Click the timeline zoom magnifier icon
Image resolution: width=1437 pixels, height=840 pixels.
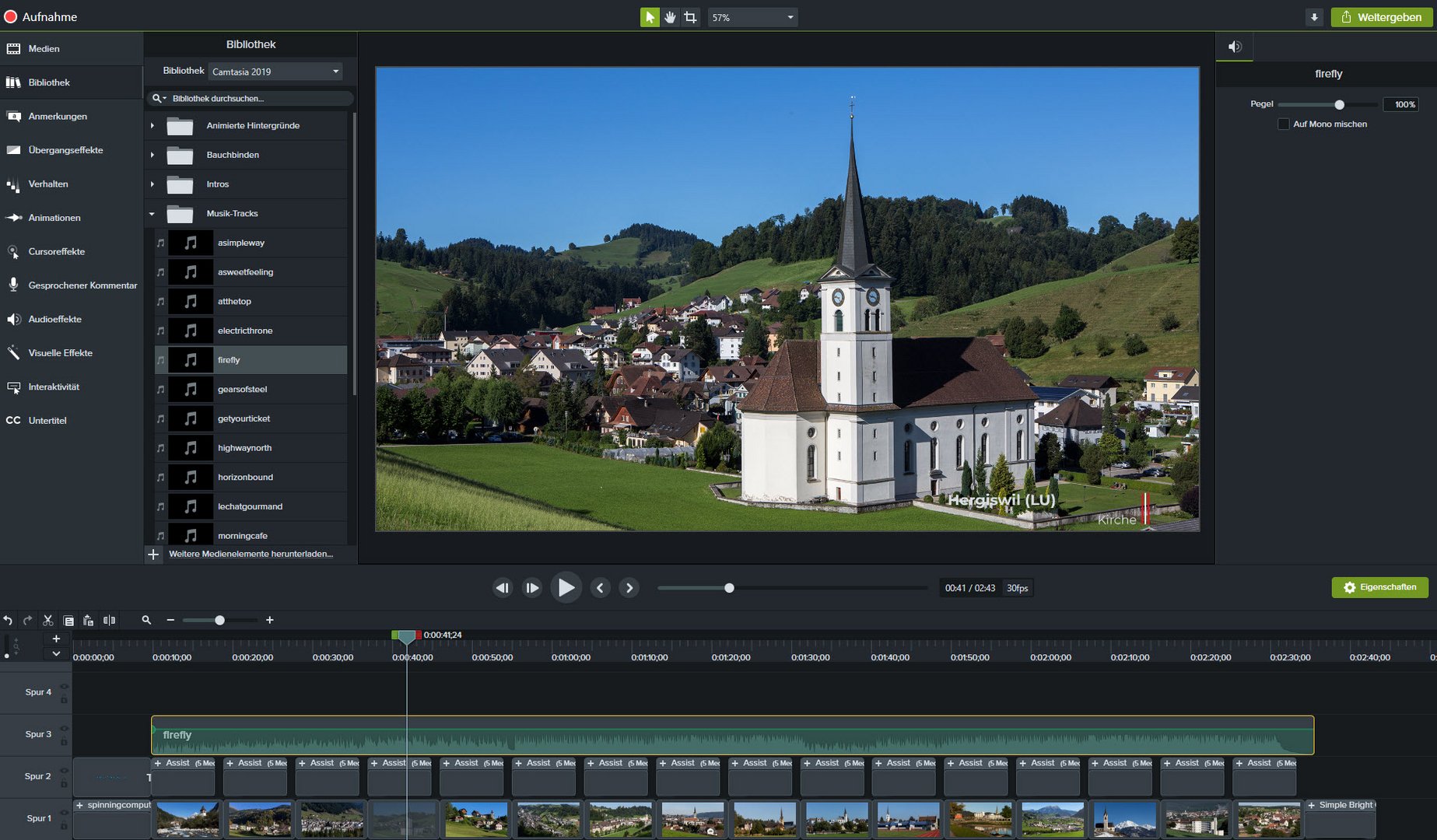pos(146,620)
